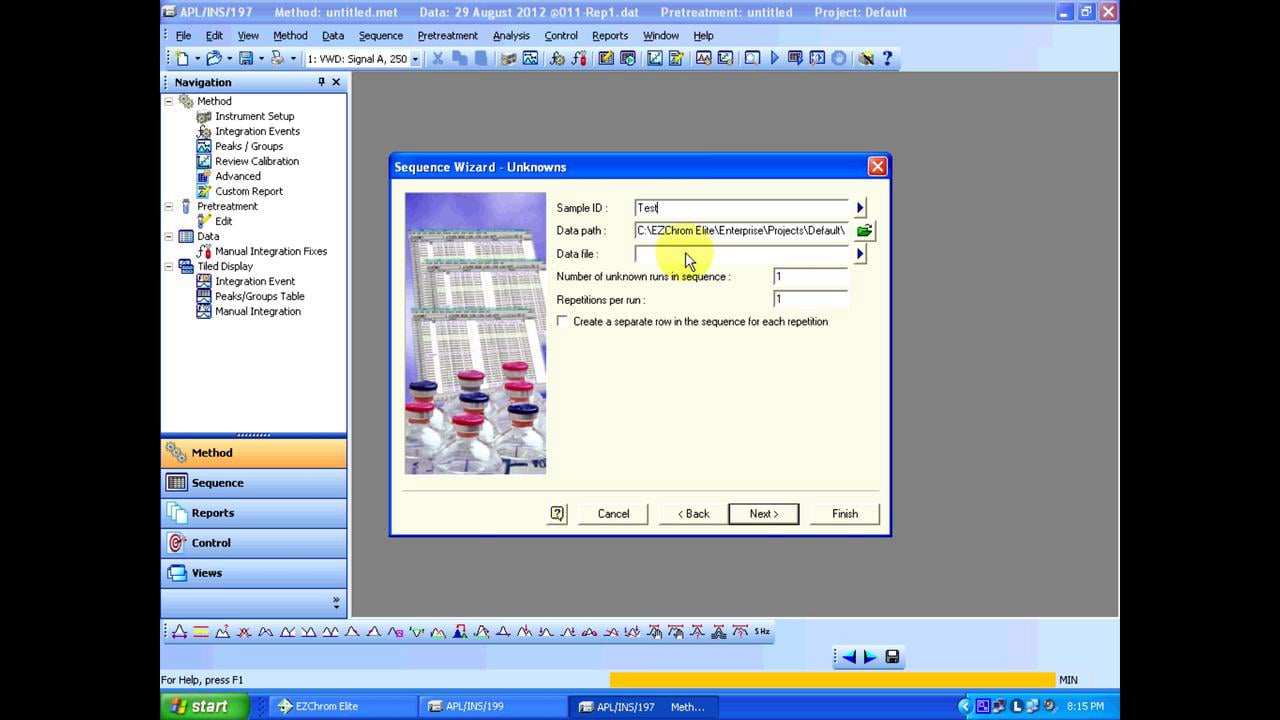
Task: Open the Sequence menu
Action: click(x=380, y=36)
